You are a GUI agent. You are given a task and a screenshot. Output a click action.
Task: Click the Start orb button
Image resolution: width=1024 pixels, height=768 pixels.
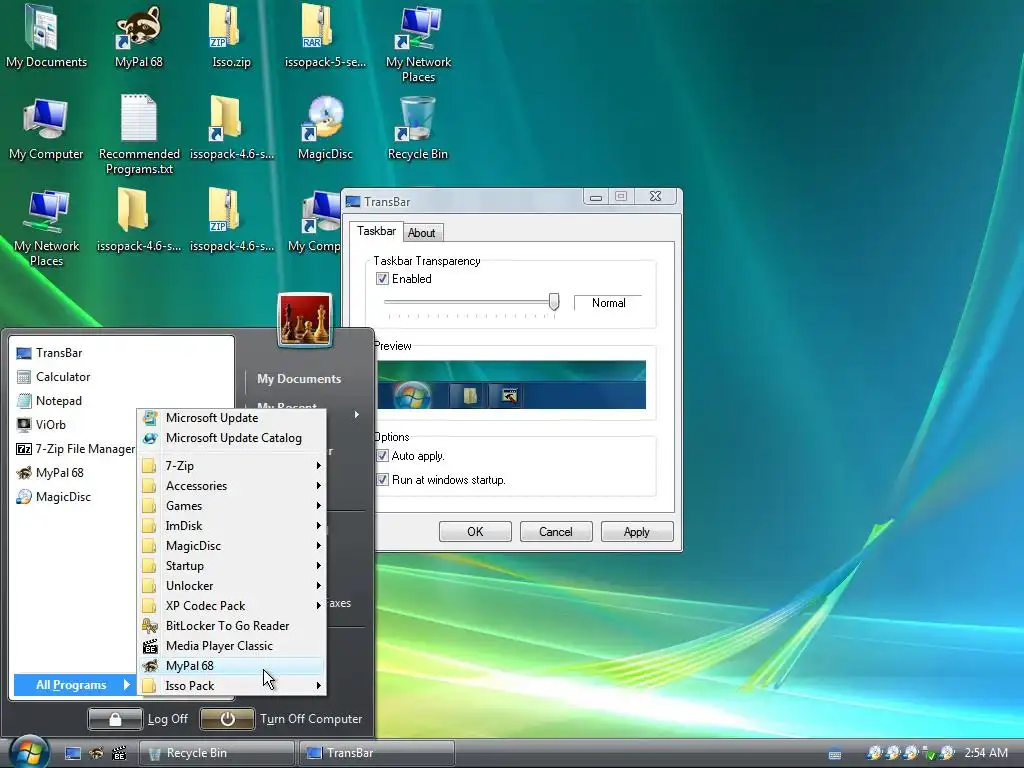[29, 752]
